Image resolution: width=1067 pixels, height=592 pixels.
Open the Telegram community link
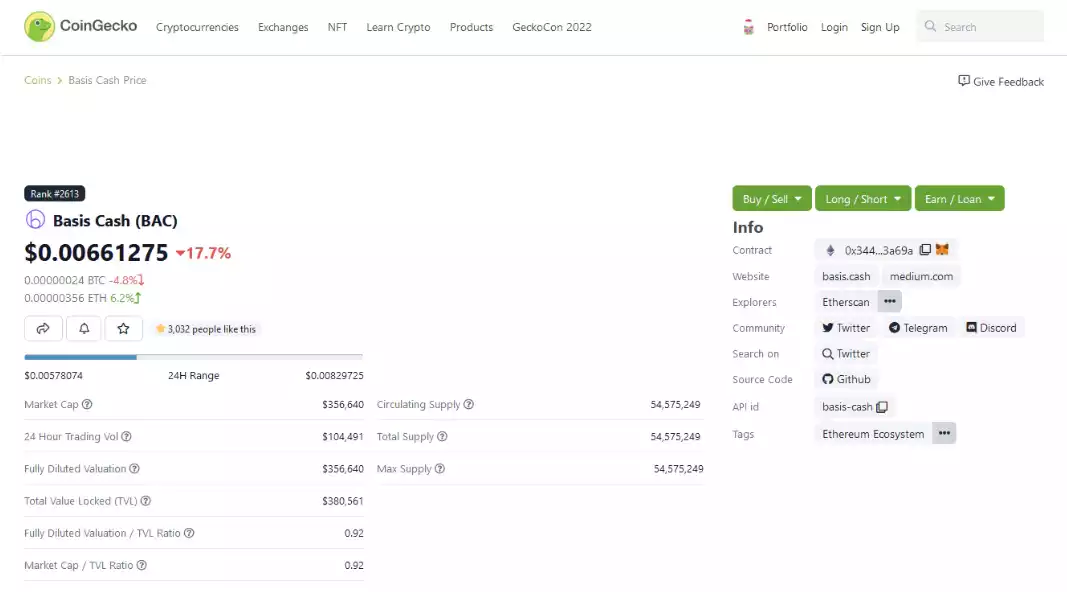pyautogui.click(x=918, y=328)
